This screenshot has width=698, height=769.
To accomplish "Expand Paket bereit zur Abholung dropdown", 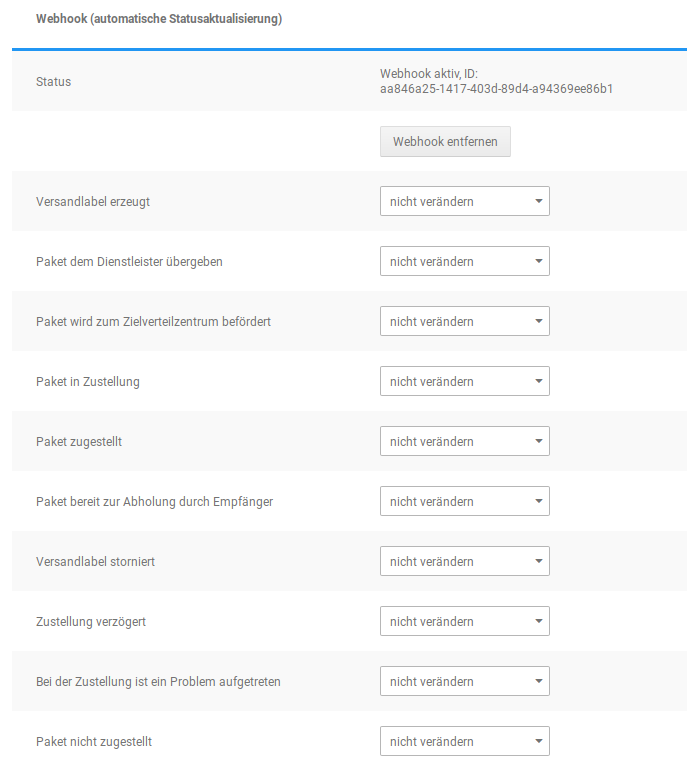I will point(464,502).
